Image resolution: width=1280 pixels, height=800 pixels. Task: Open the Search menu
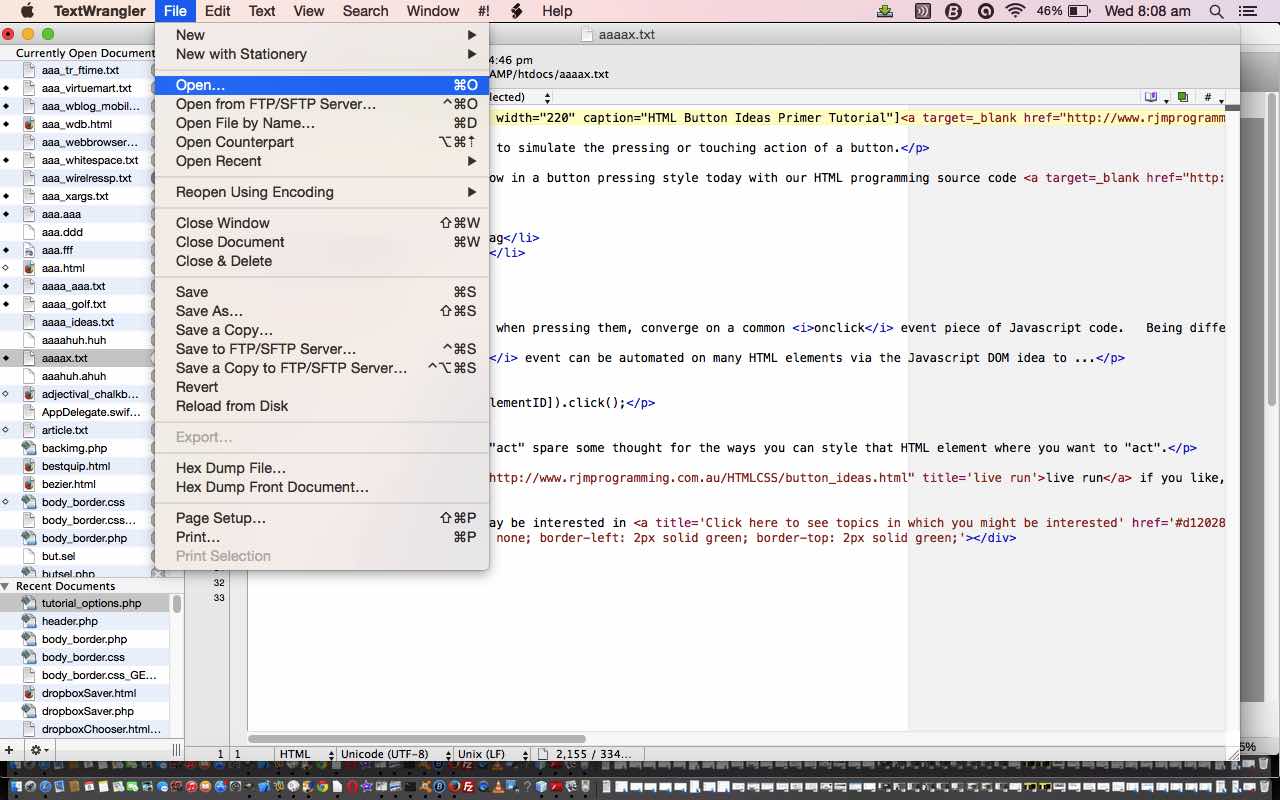[365, 11]
